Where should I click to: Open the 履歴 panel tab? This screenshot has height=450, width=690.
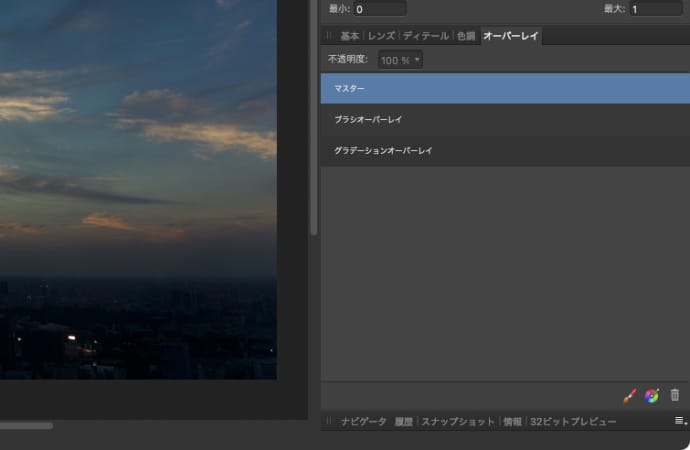[403, 422]
